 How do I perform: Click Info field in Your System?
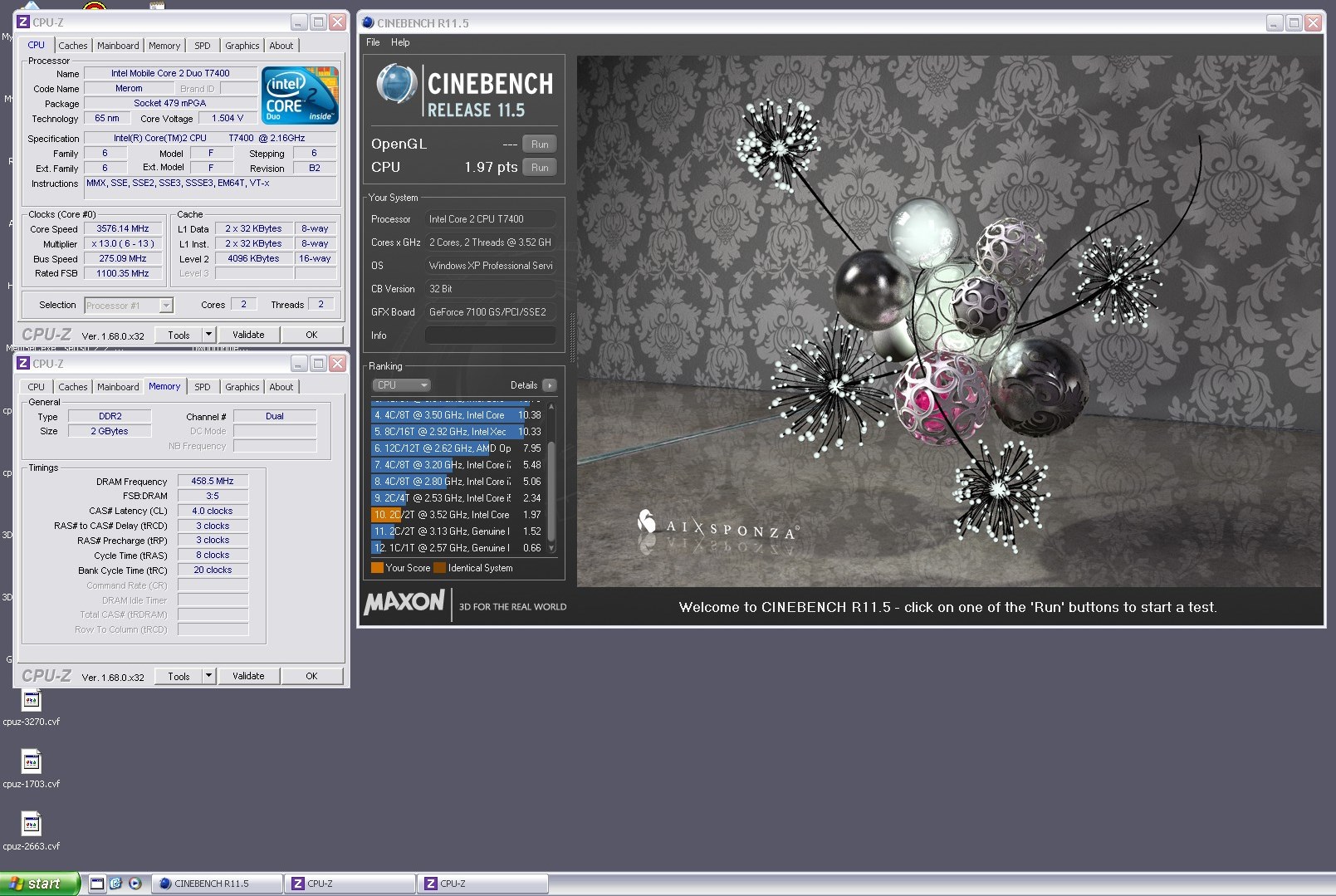coord(490,335)
